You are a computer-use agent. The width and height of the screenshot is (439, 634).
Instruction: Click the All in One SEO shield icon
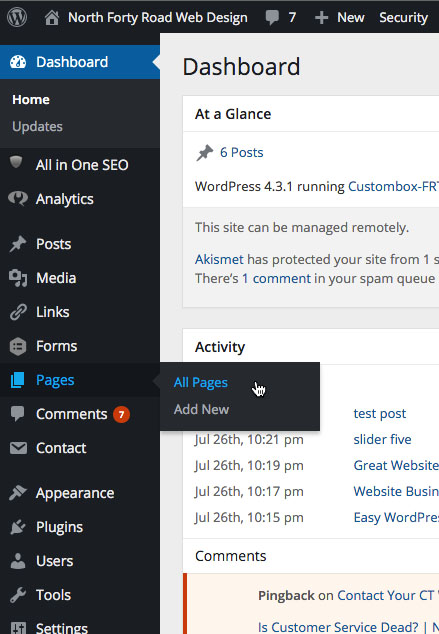(16, 163)
